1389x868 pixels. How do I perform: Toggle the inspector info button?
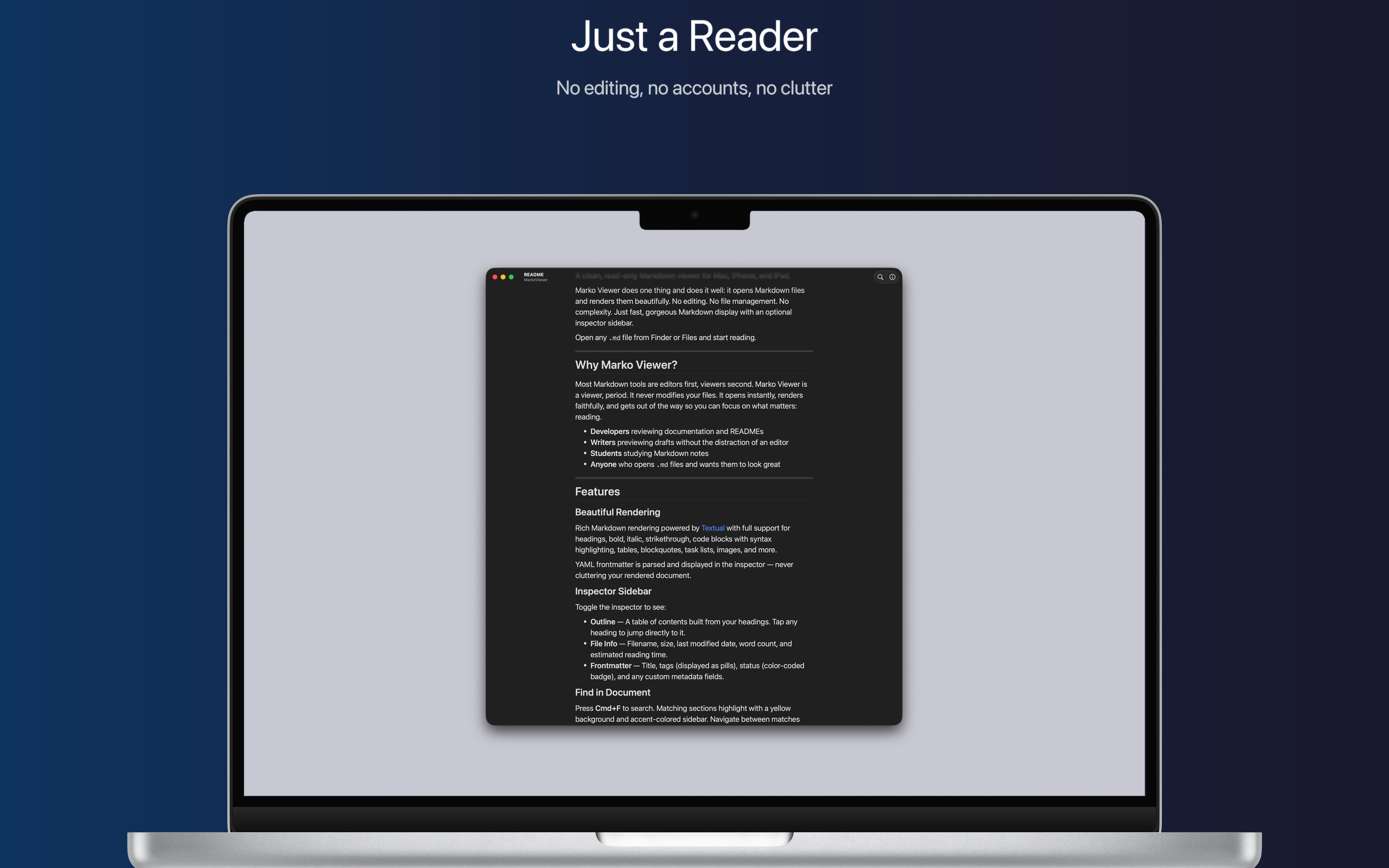click(x=893, y=277)
